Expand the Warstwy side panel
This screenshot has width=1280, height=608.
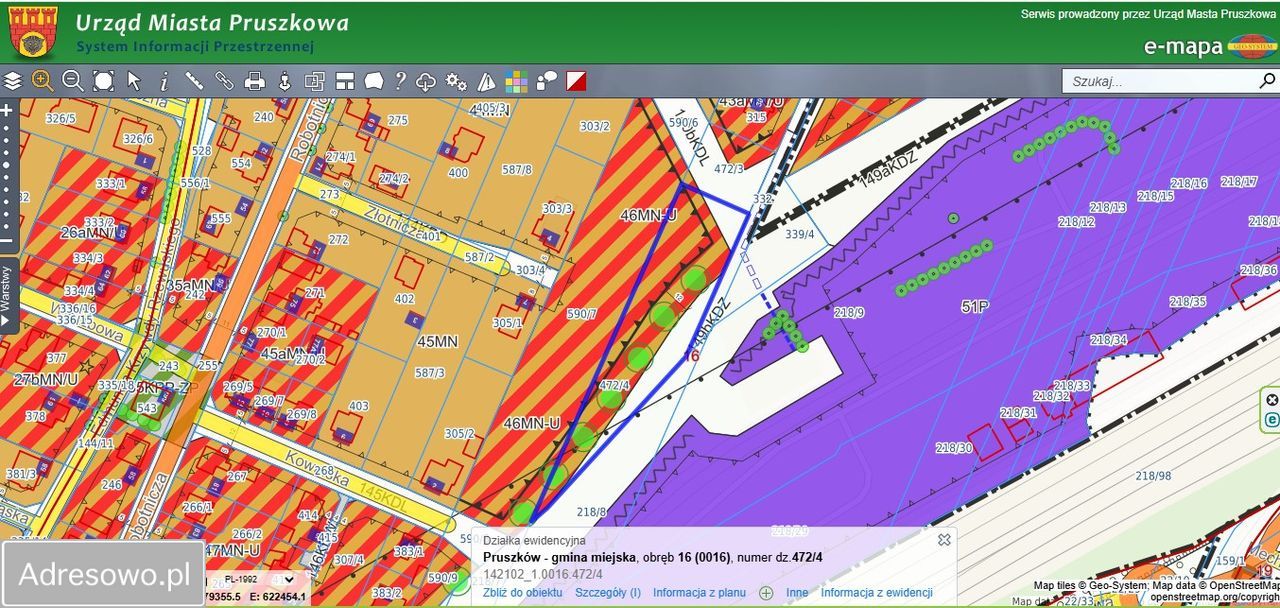[8, 294]
